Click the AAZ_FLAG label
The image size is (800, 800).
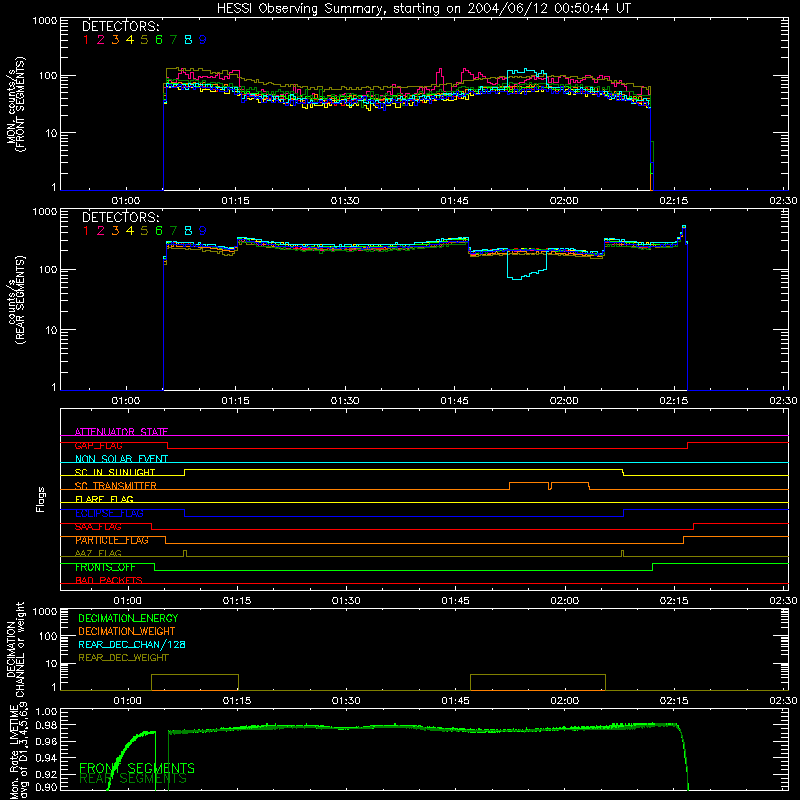(98, 554)
